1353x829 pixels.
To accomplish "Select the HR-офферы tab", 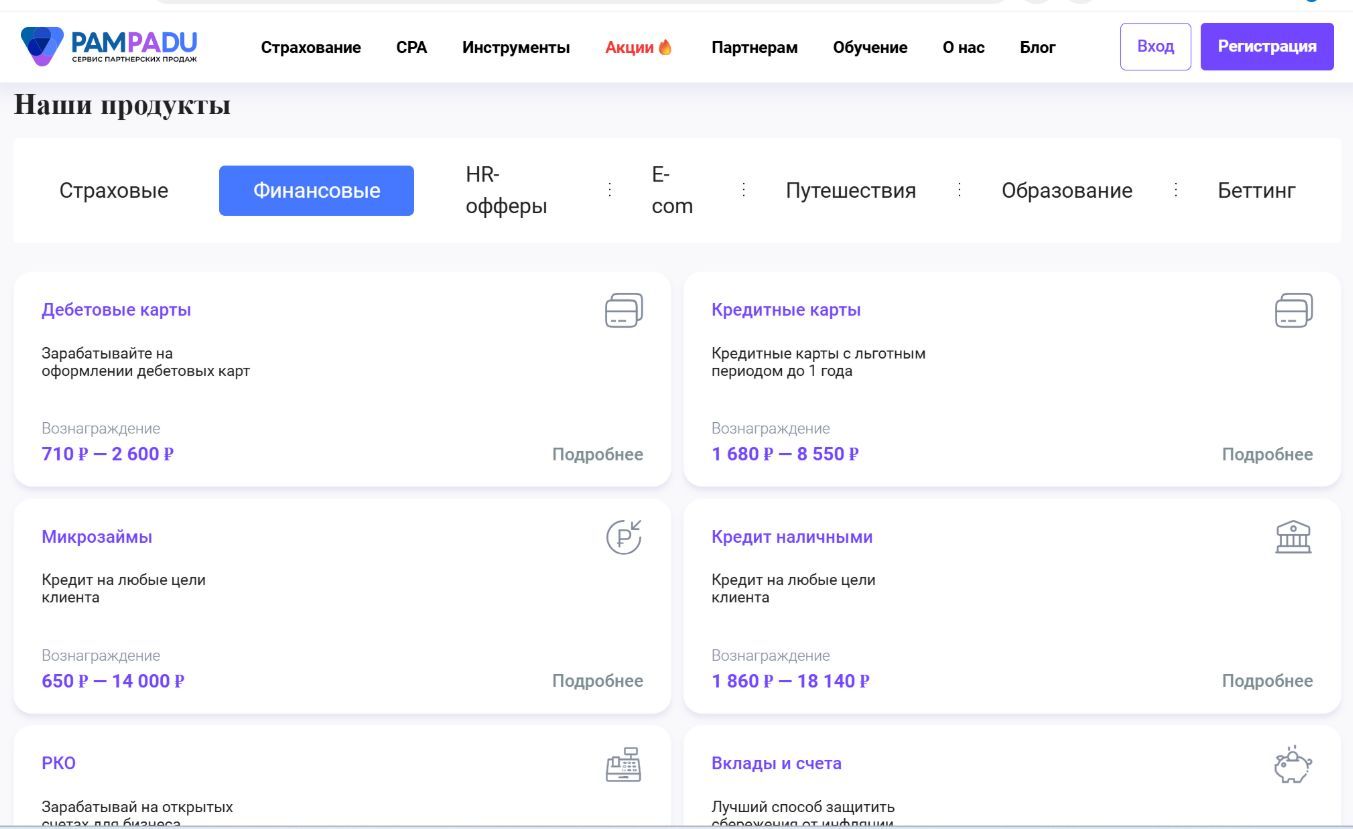I will 506,191.
